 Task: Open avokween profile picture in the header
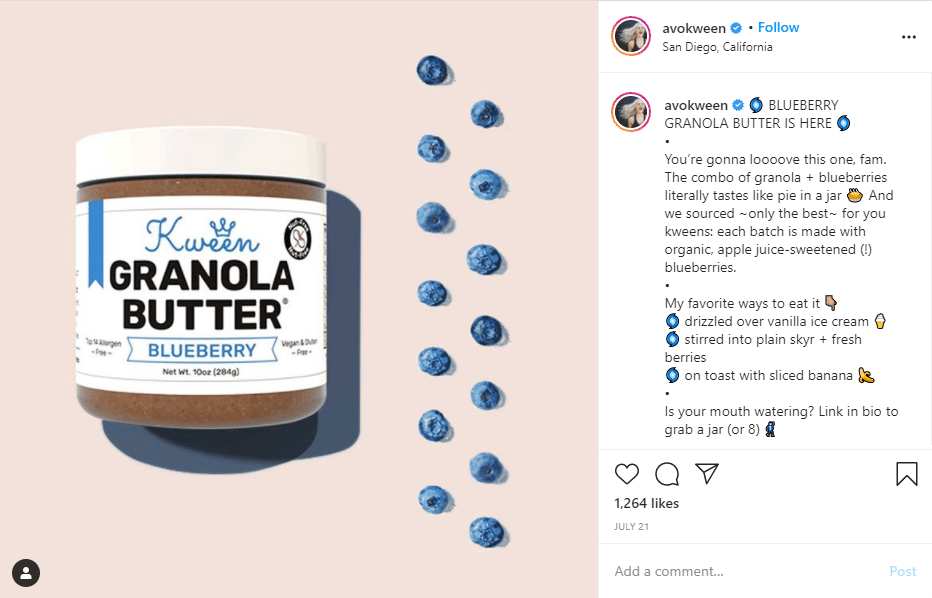(x=631, y=36)
